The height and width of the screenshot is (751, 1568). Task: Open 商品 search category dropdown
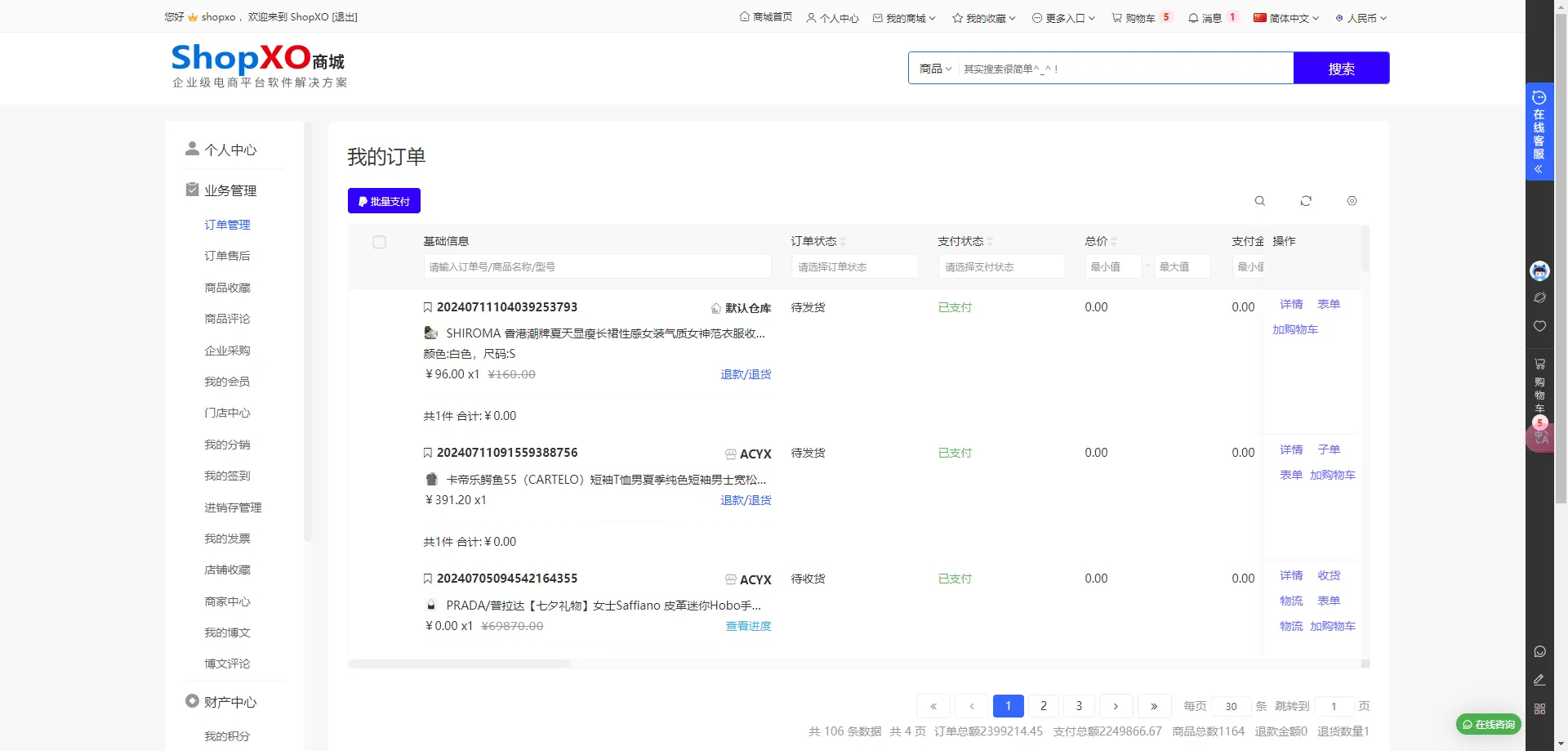pos(936,69)
